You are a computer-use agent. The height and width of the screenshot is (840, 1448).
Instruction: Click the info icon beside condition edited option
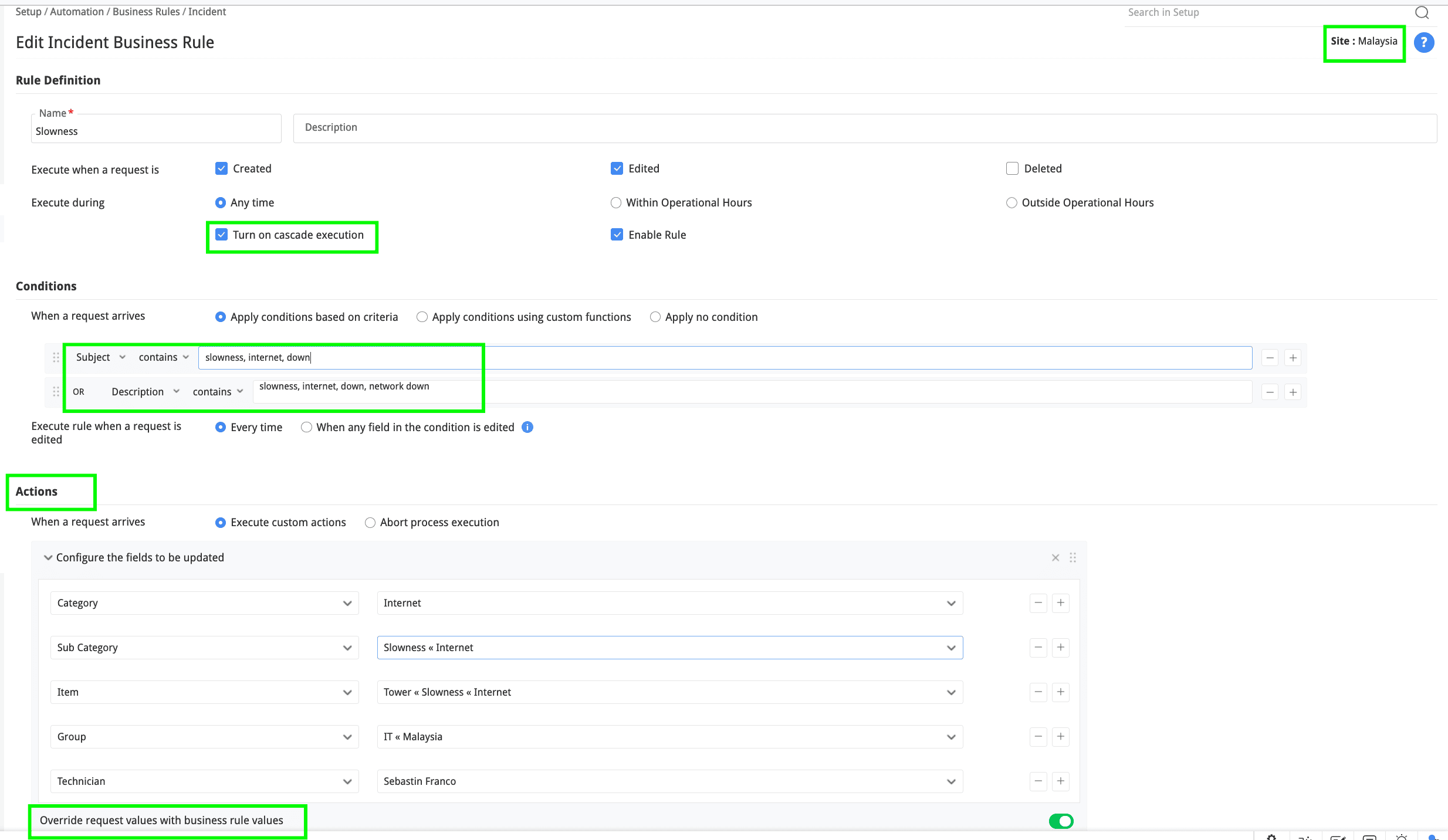[x=527, y=427]
